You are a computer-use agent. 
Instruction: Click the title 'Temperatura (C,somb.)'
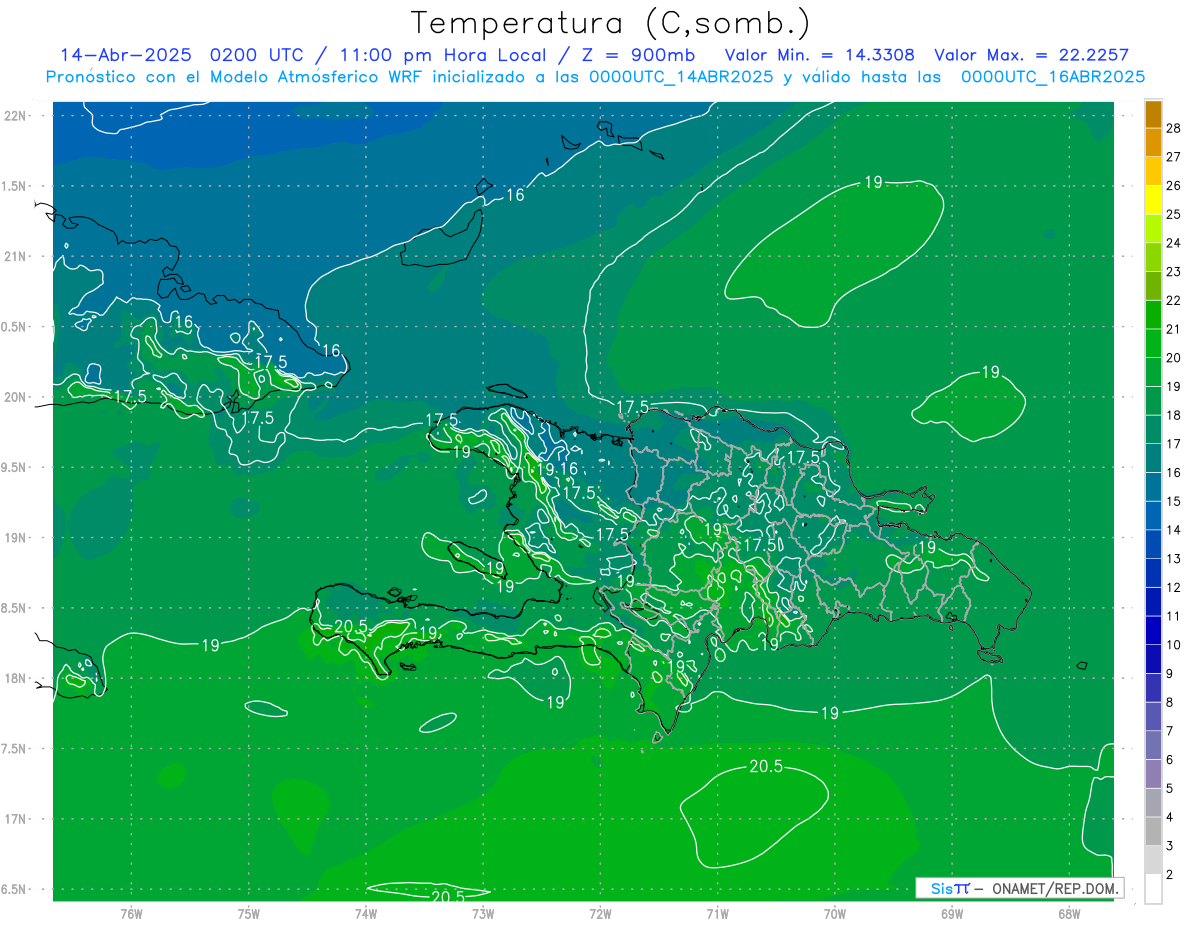coord(610,23)
